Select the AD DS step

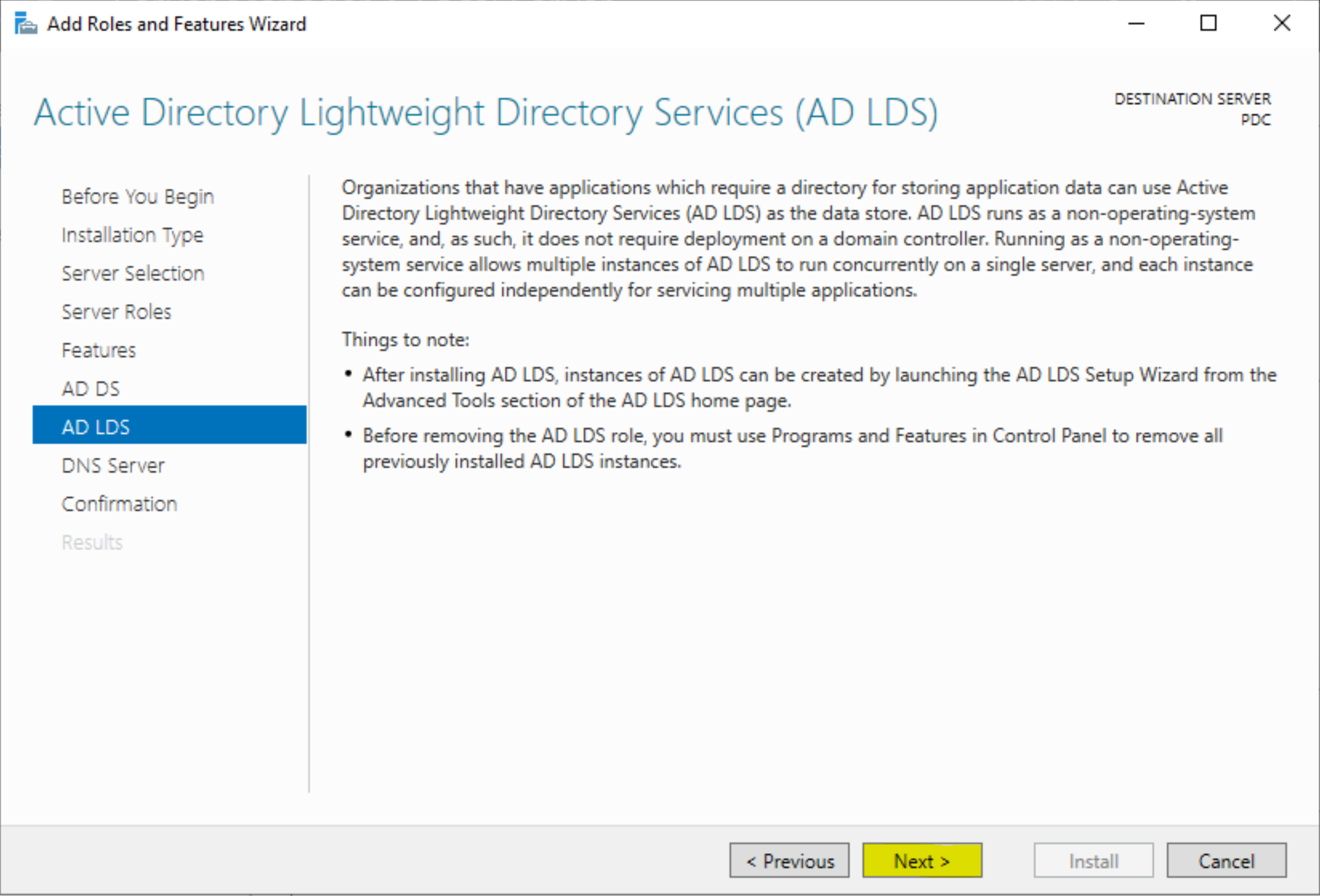(90, 389)
